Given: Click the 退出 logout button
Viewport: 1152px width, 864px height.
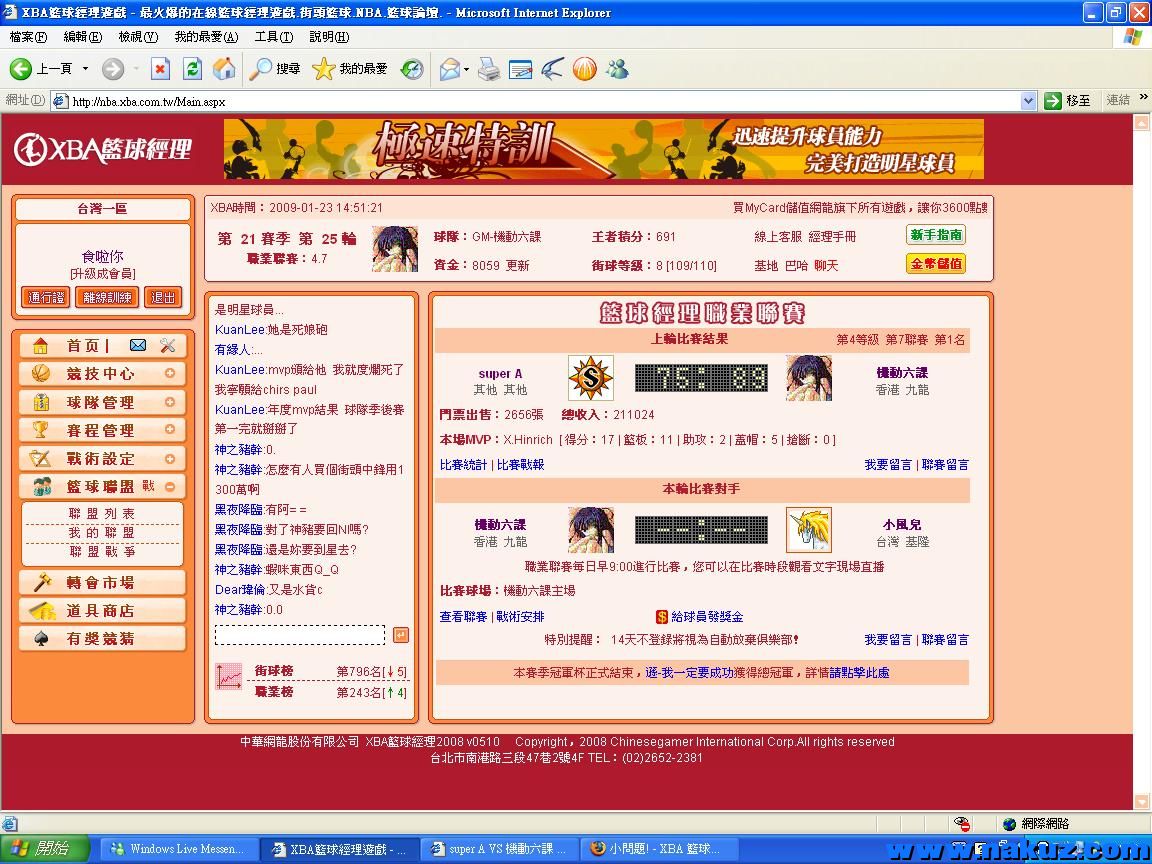Looking at the screenshot, I should pyautogui.click(x=163, y=298).
